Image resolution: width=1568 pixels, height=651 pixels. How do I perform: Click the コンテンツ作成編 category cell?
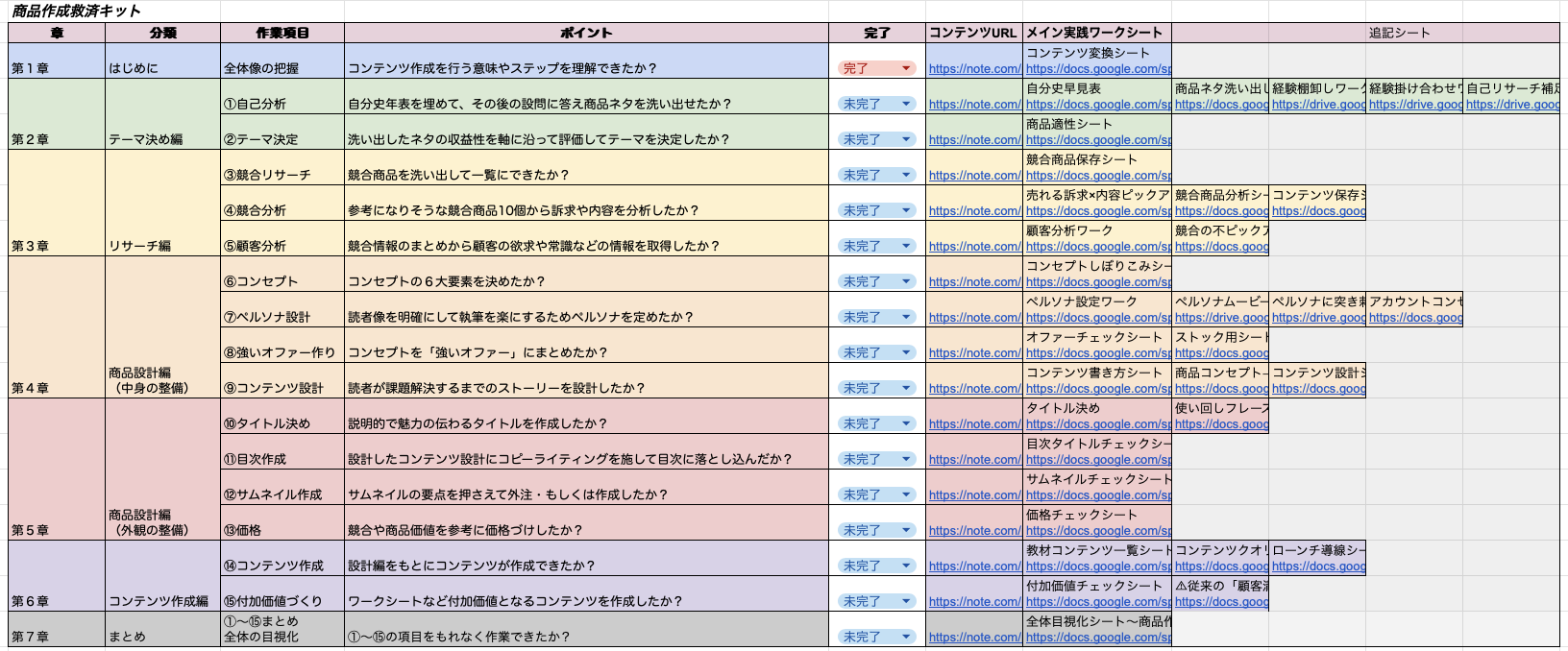[x=162, y=576]
